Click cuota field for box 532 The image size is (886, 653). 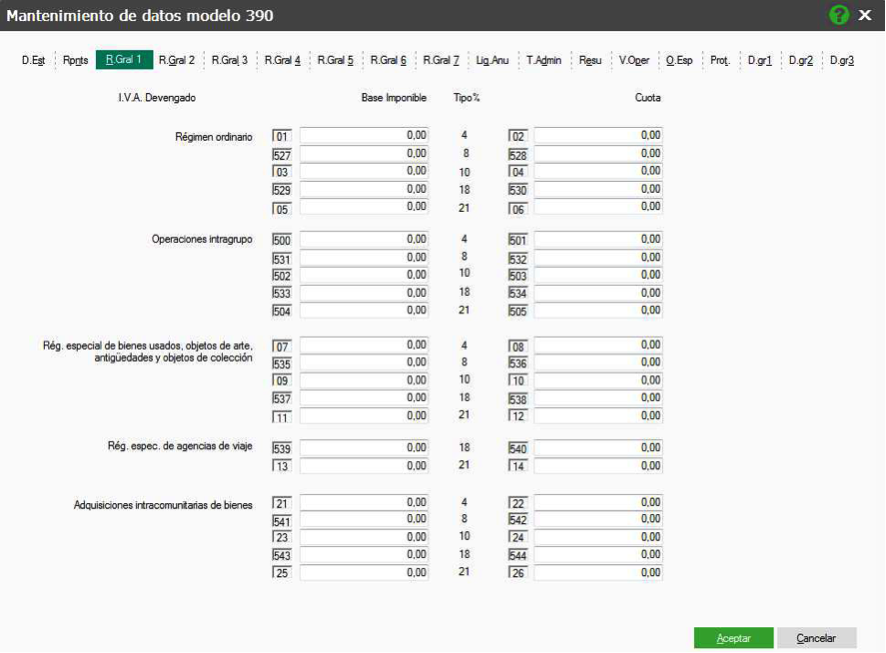point(598,257)
